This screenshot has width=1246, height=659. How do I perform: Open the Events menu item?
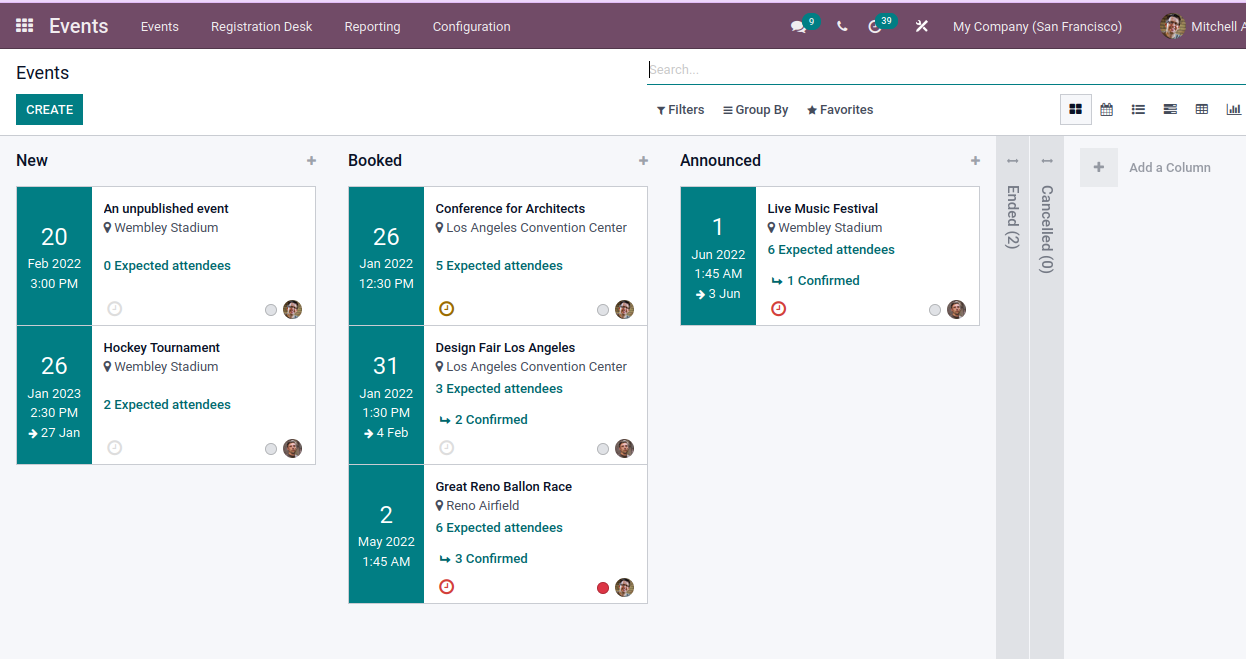[160, 27]
